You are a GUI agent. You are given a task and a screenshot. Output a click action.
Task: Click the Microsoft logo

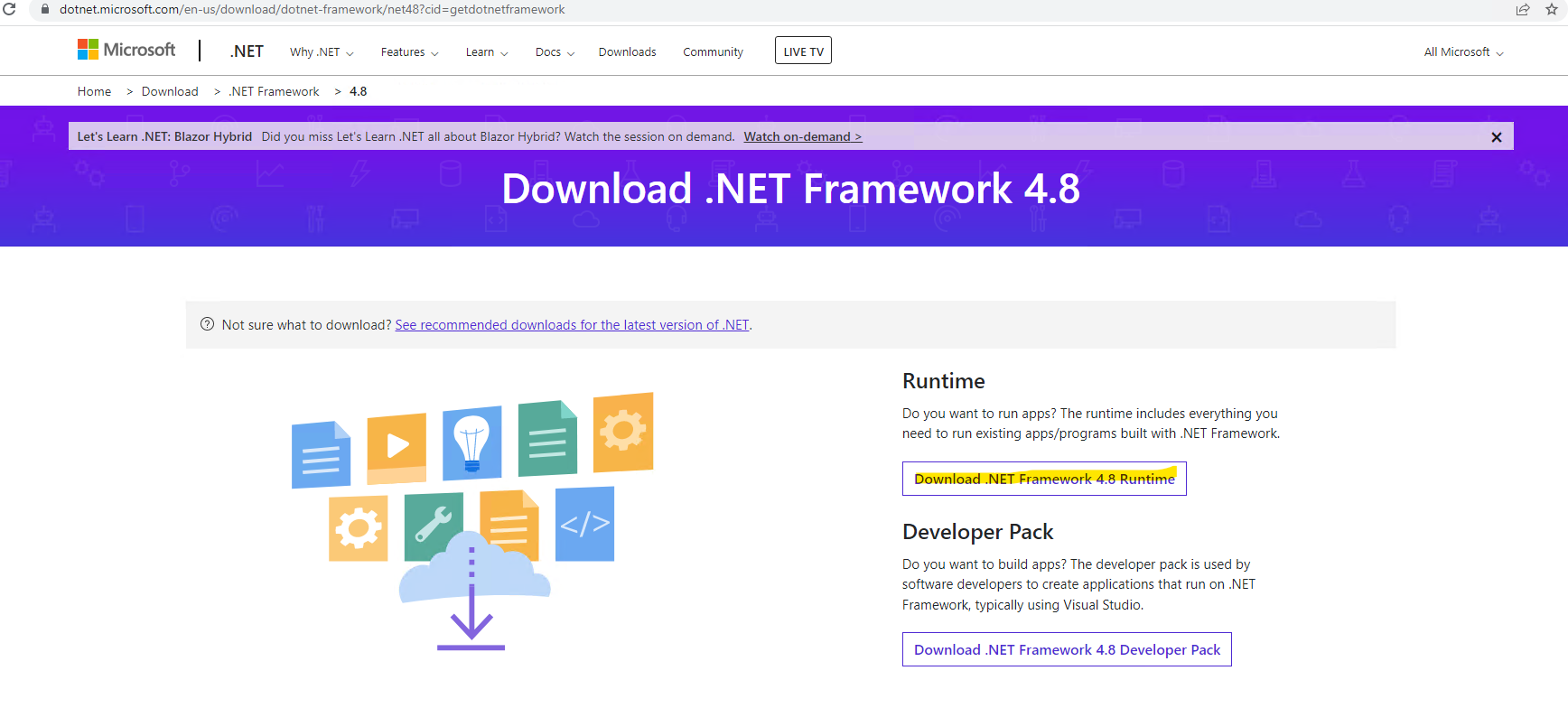pyautogui.click(x=126, y=50)
